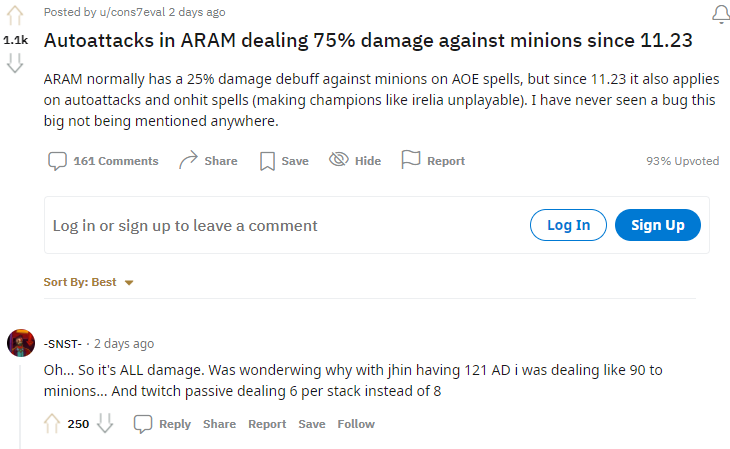Save the post with bookmark icon
Screen dimensions: 730x449
pyautogui.click(x=284, y=161)
